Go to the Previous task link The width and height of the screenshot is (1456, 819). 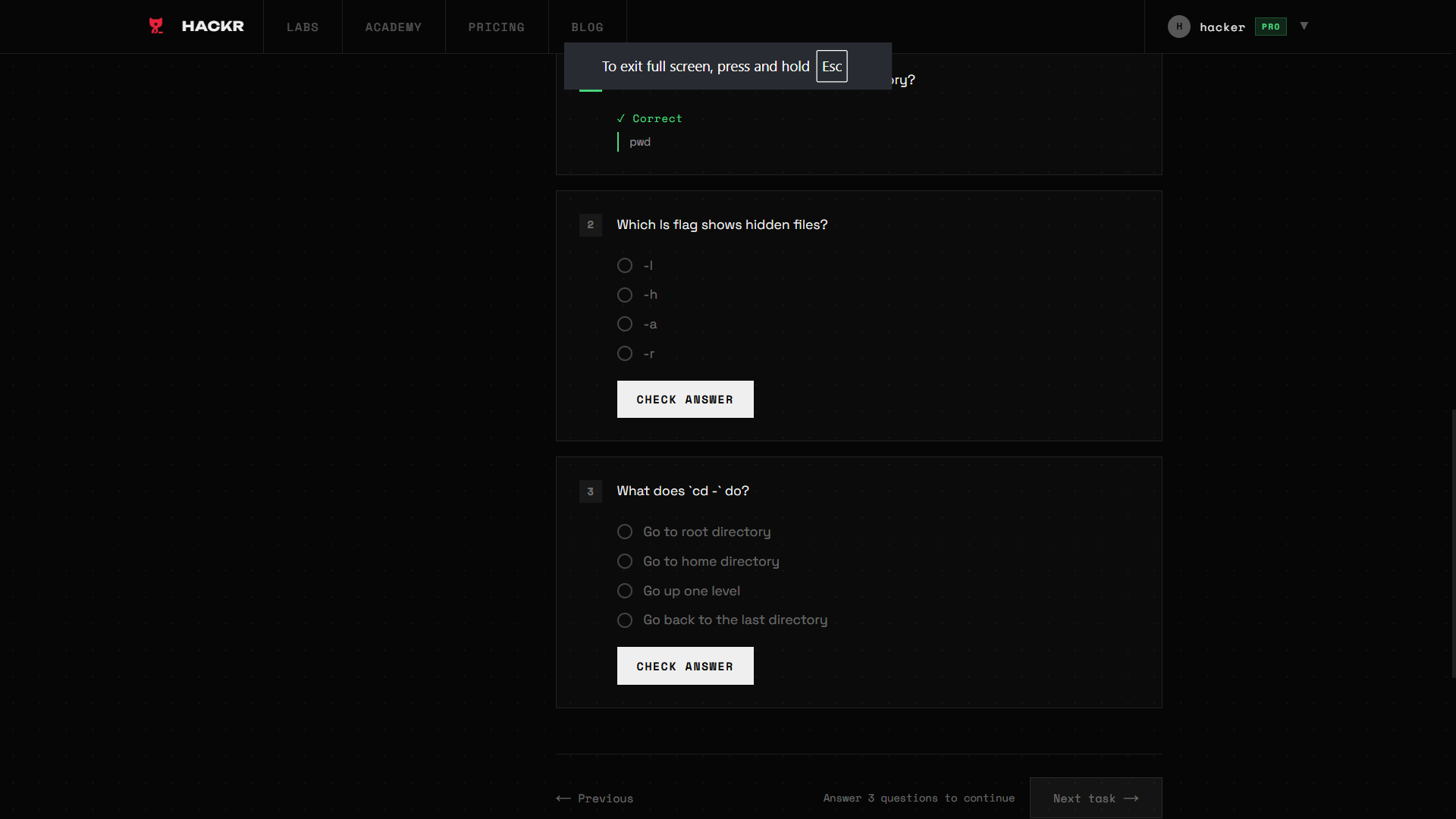click(595, 799)
